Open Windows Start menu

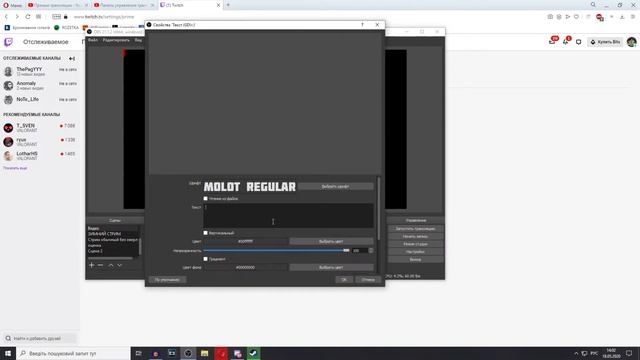tap(8, 353)
